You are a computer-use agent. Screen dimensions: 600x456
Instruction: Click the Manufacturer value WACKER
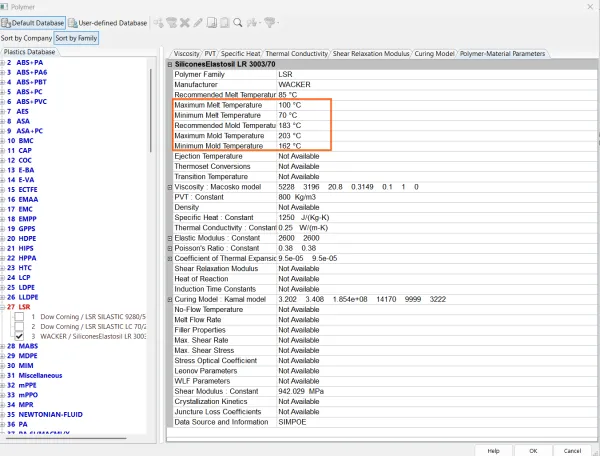(x=295, y=85)
